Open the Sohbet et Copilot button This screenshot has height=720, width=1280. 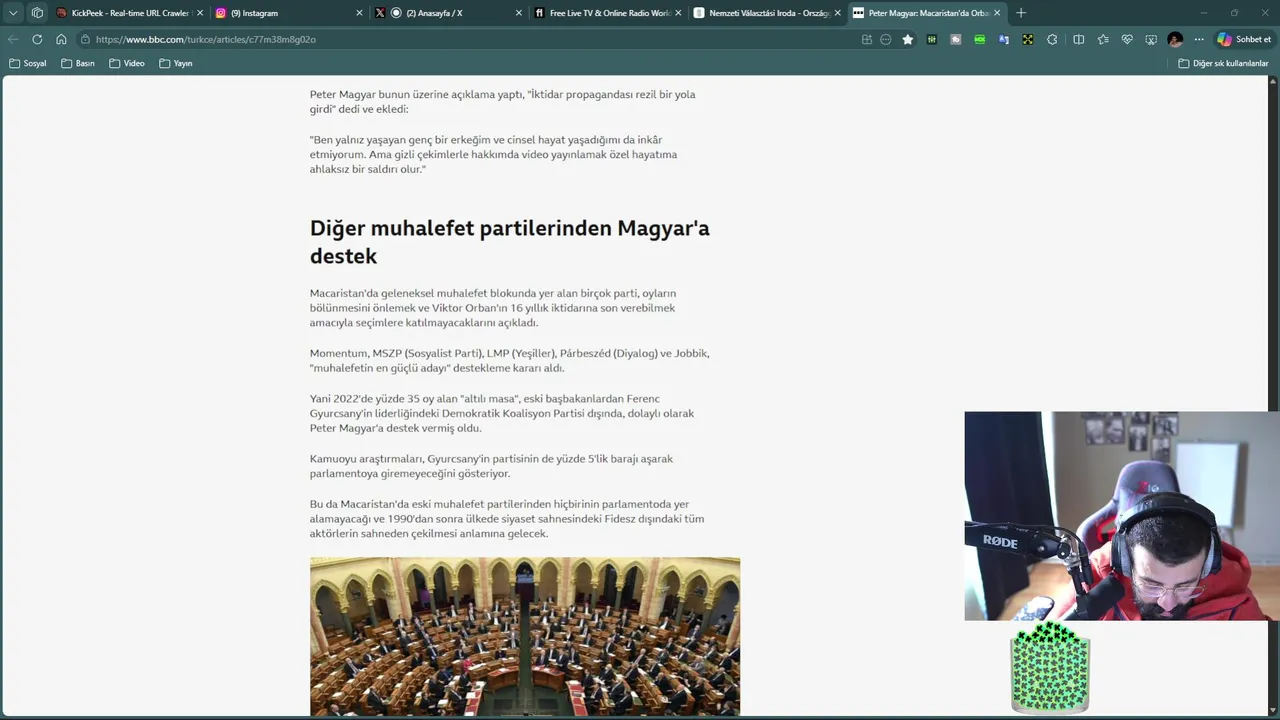(x=1244, y=39)
